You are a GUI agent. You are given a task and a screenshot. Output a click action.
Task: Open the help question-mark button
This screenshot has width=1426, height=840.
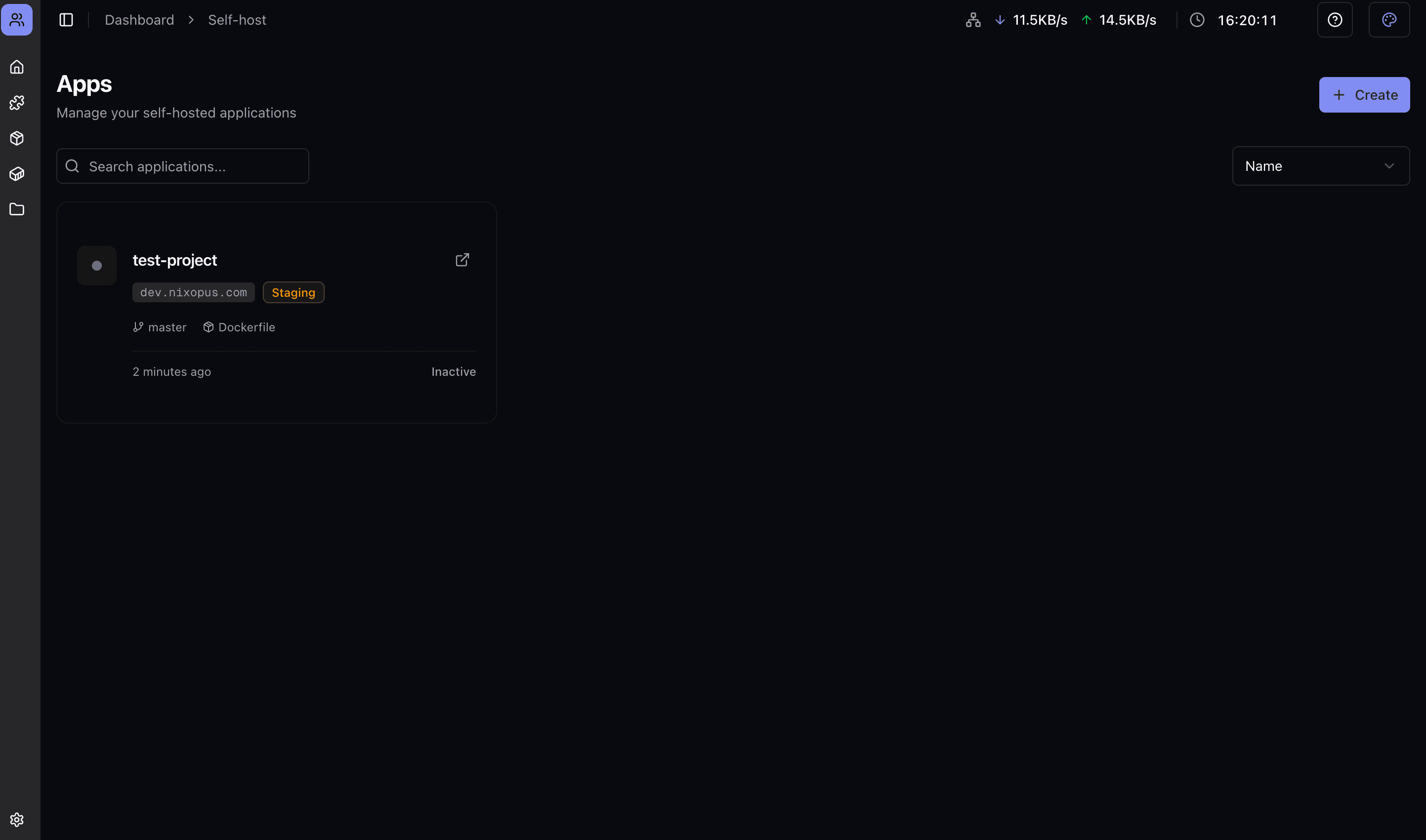1334,20
